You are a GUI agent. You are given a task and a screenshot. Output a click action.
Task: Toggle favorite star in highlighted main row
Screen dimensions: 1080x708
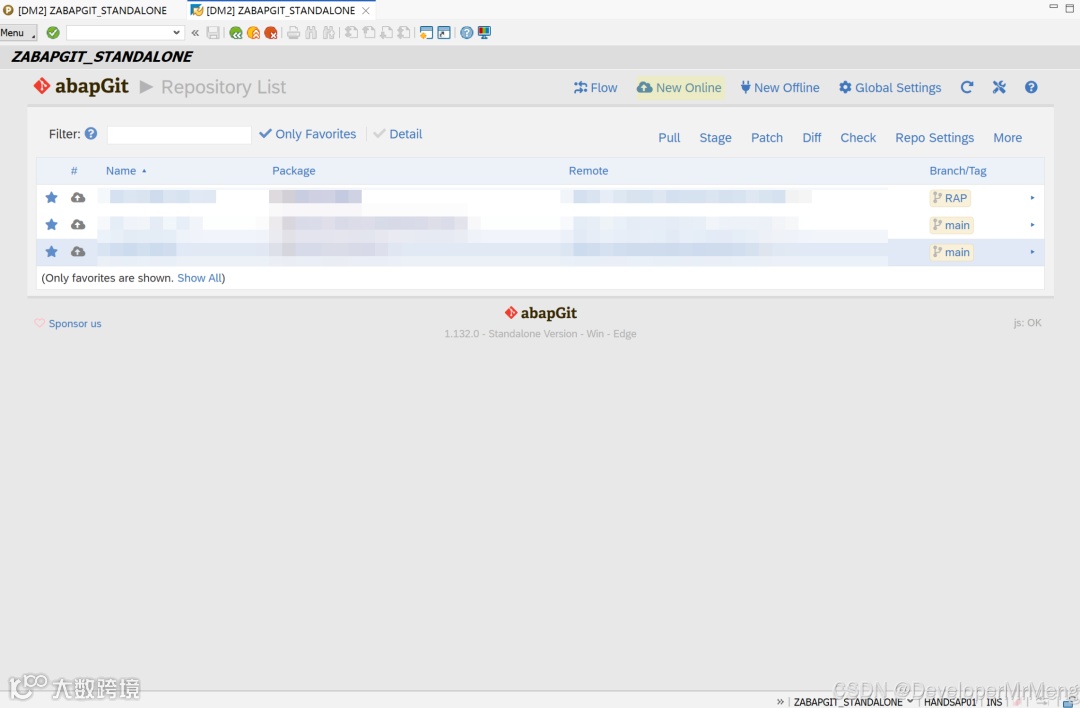click(x=52, y=251)
